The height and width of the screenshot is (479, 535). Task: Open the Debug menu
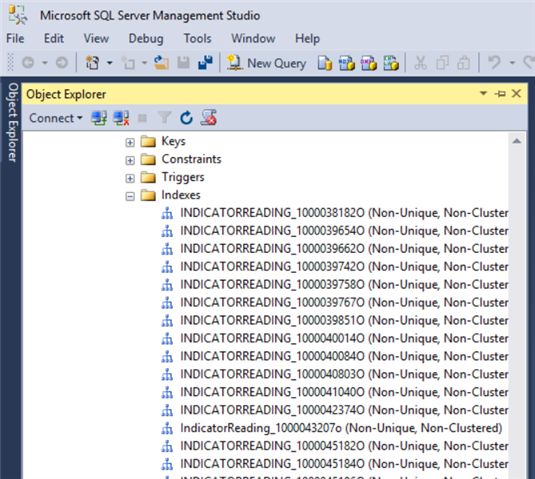(x=146, y=38)
